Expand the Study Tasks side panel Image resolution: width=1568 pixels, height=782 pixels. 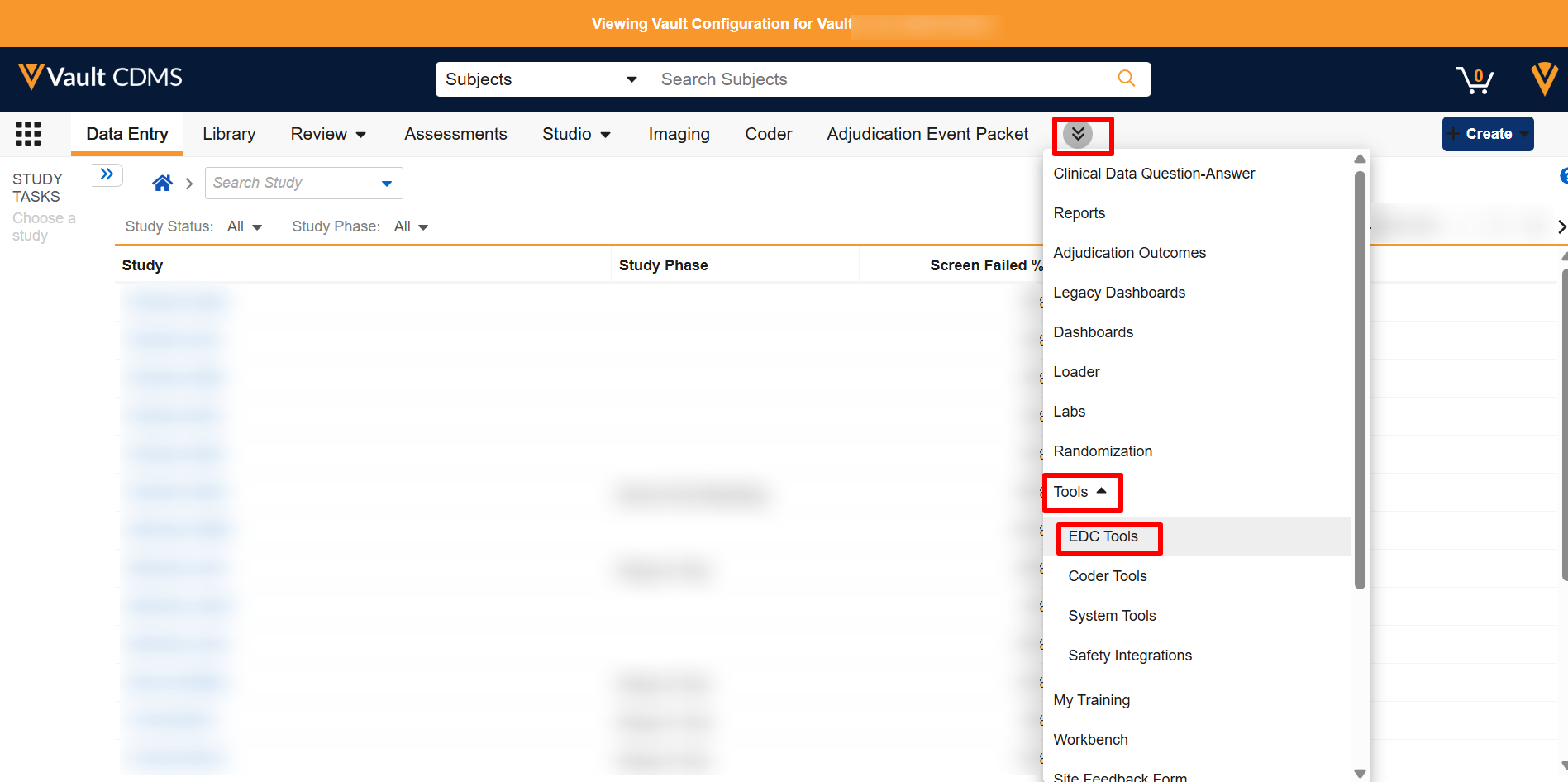[107, 174]
